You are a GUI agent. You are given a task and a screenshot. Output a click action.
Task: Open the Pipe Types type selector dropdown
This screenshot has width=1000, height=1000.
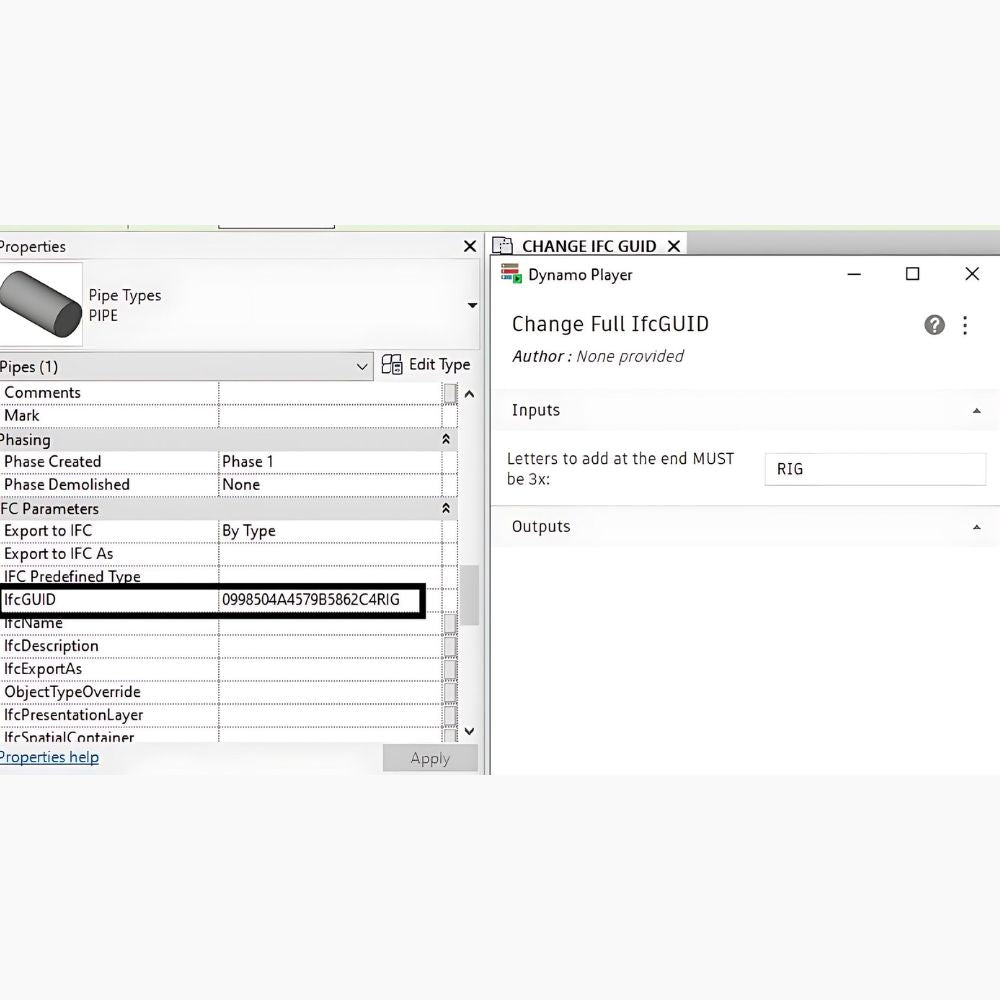(471, 306)
